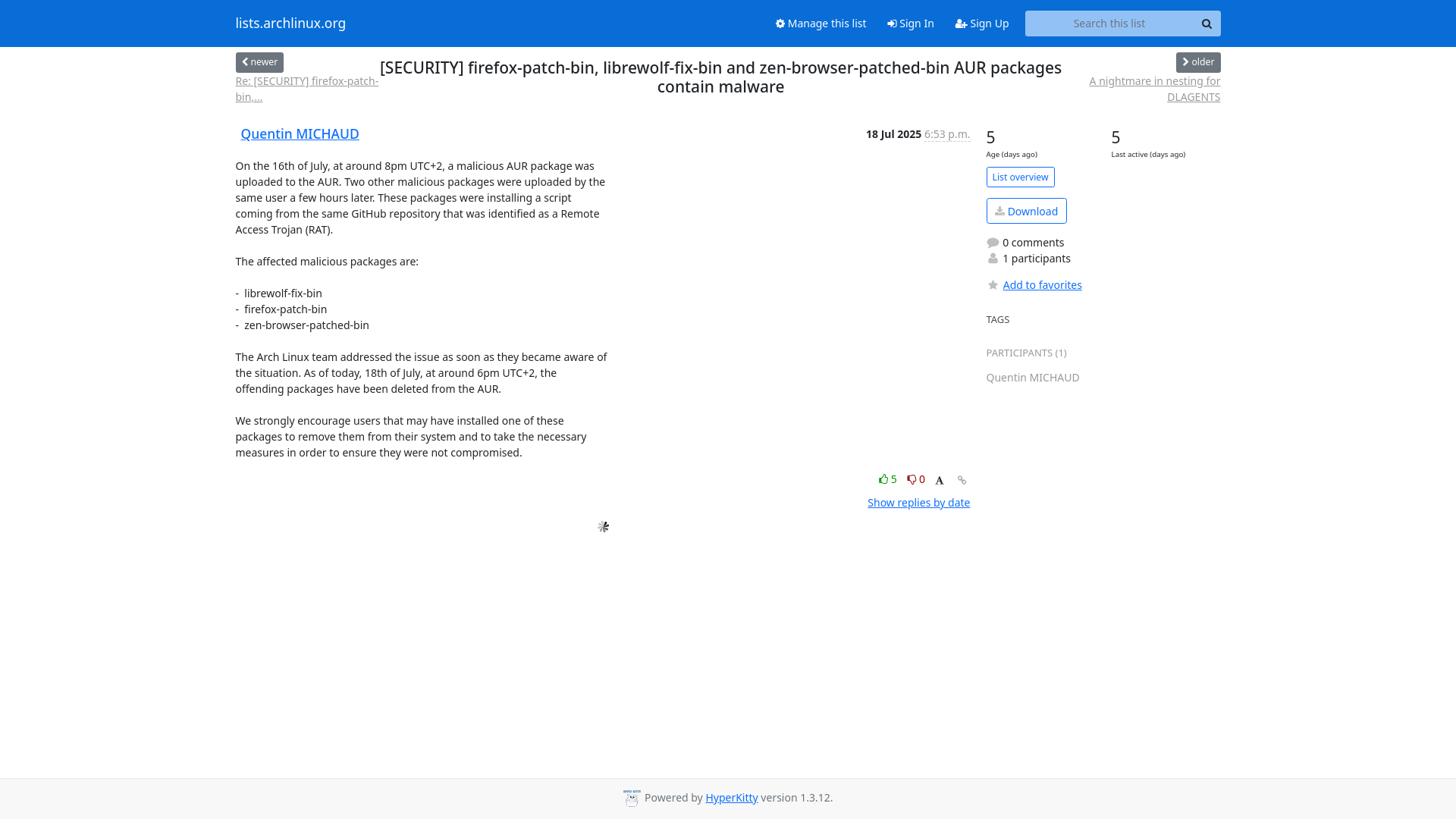Click the thumbs-up like icon
The height and width of the screenshot is (819, 1456).
pos(883,479)
